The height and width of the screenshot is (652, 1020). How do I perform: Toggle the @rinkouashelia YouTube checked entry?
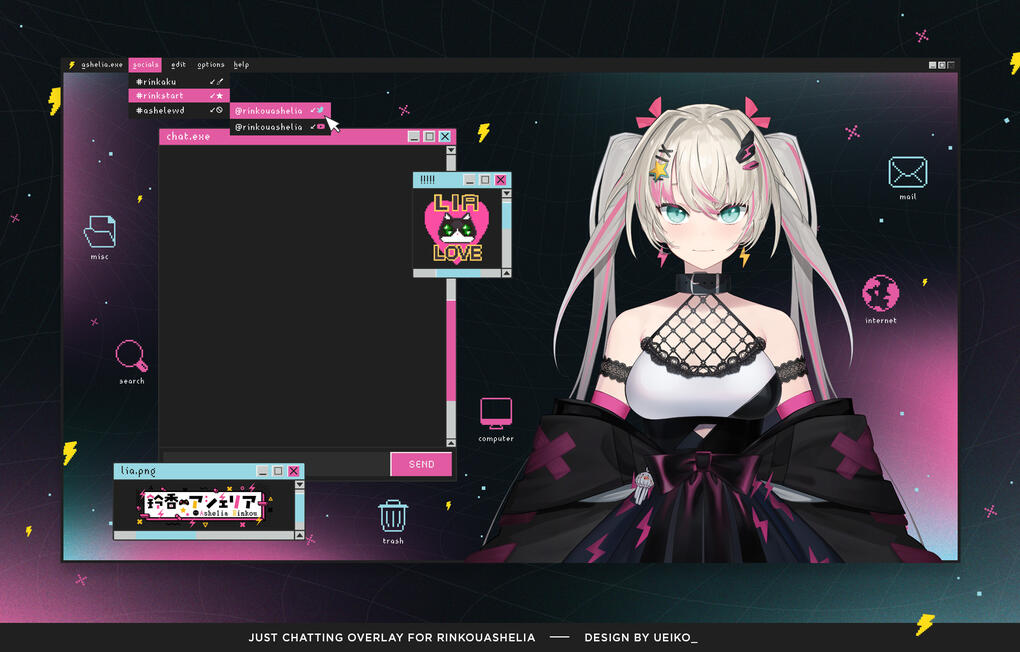280,127
